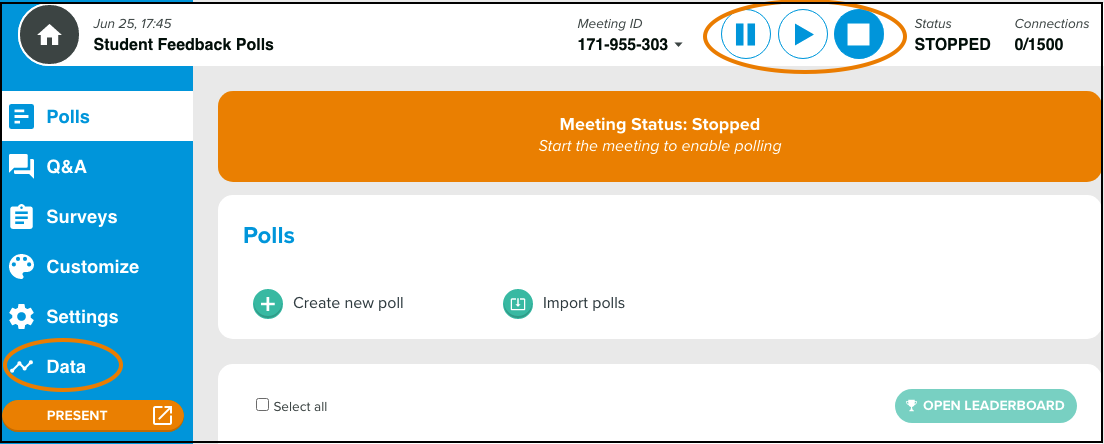Open the Customize palette section

coord(97,267)
